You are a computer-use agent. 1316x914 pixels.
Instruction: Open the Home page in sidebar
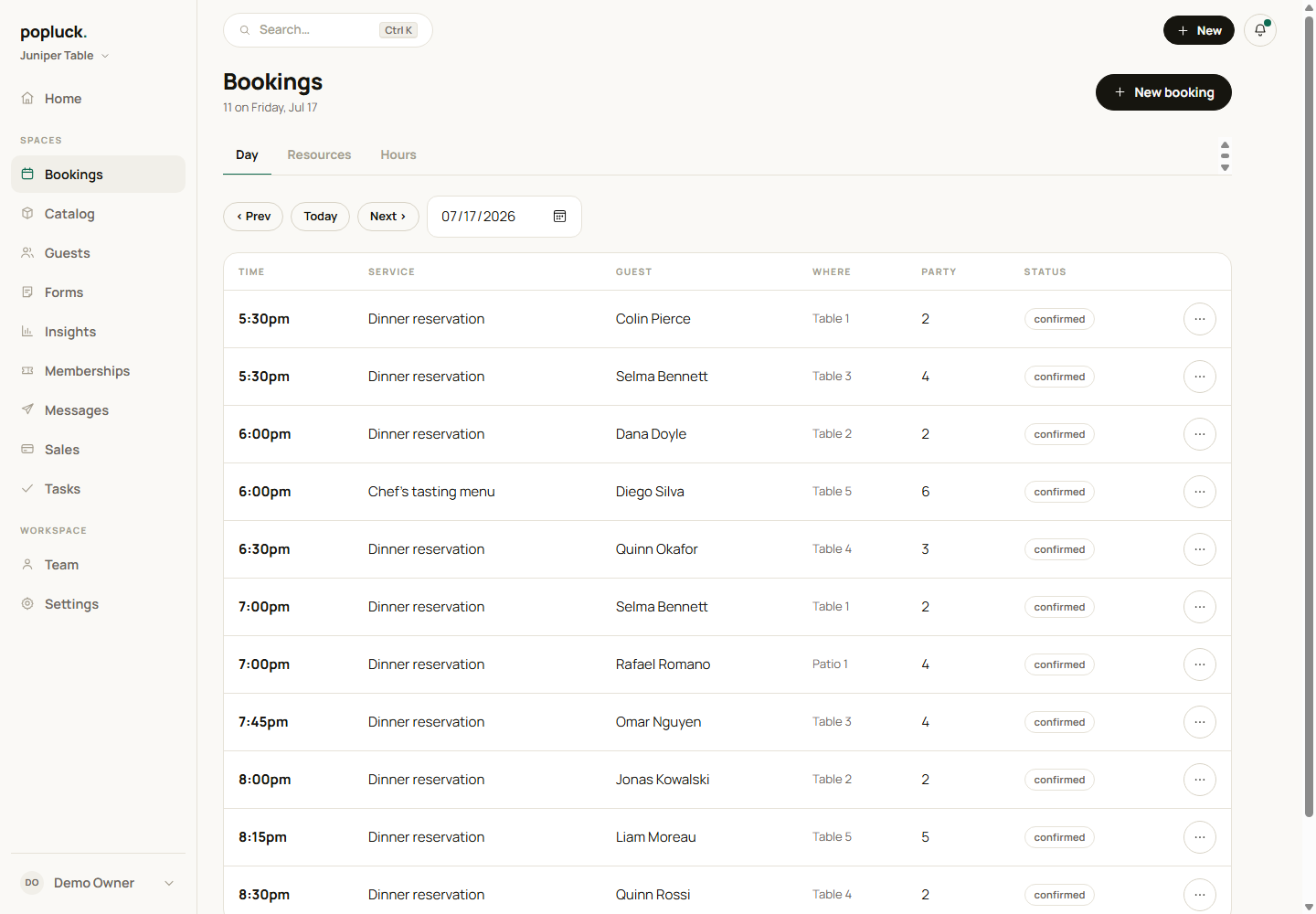pos(98,99)
